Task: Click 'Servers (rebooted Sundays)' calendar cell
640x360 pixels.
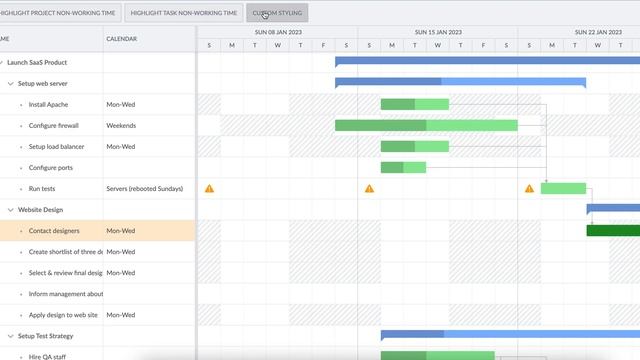Action: 149,189
